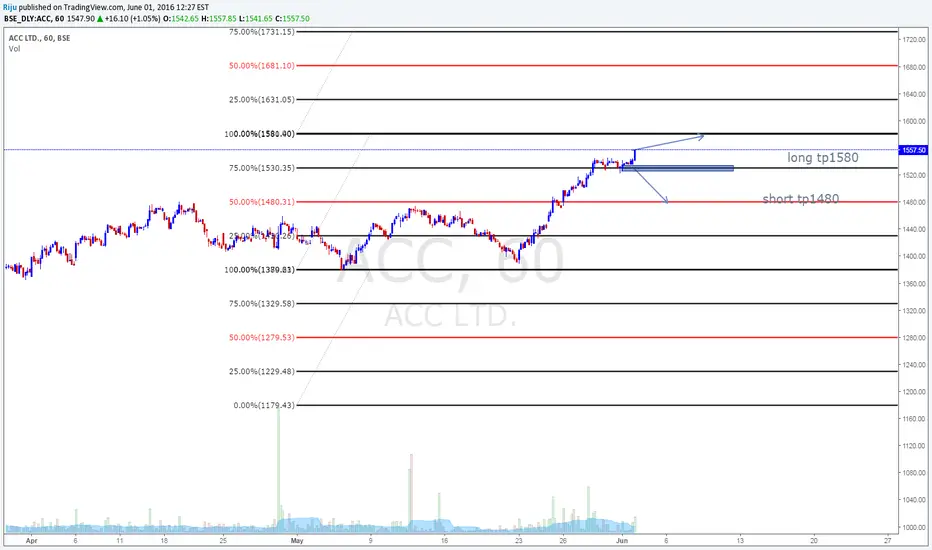Viewport: 932px width, 550px height.
Task: Click date 9 on the time axis
Action: tap(370, 540)
